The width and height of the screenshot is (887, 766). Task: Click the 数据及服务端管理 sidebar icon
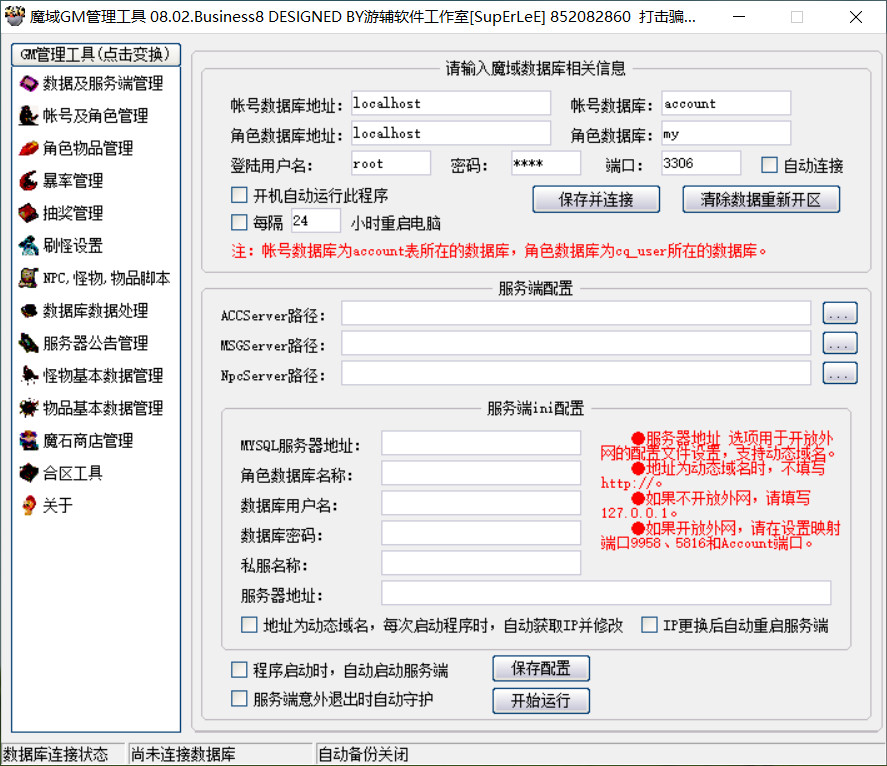(28, 84)
